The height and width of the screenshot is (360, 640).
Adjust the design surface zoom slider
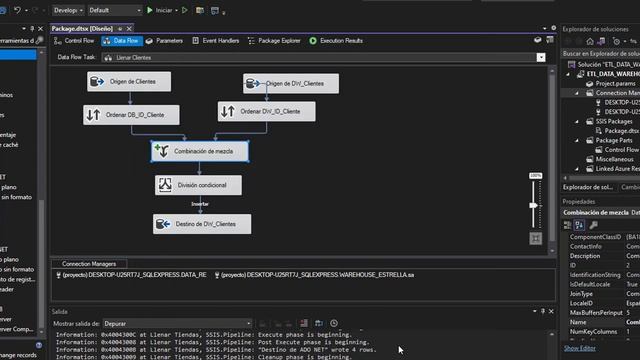[533, 205]
